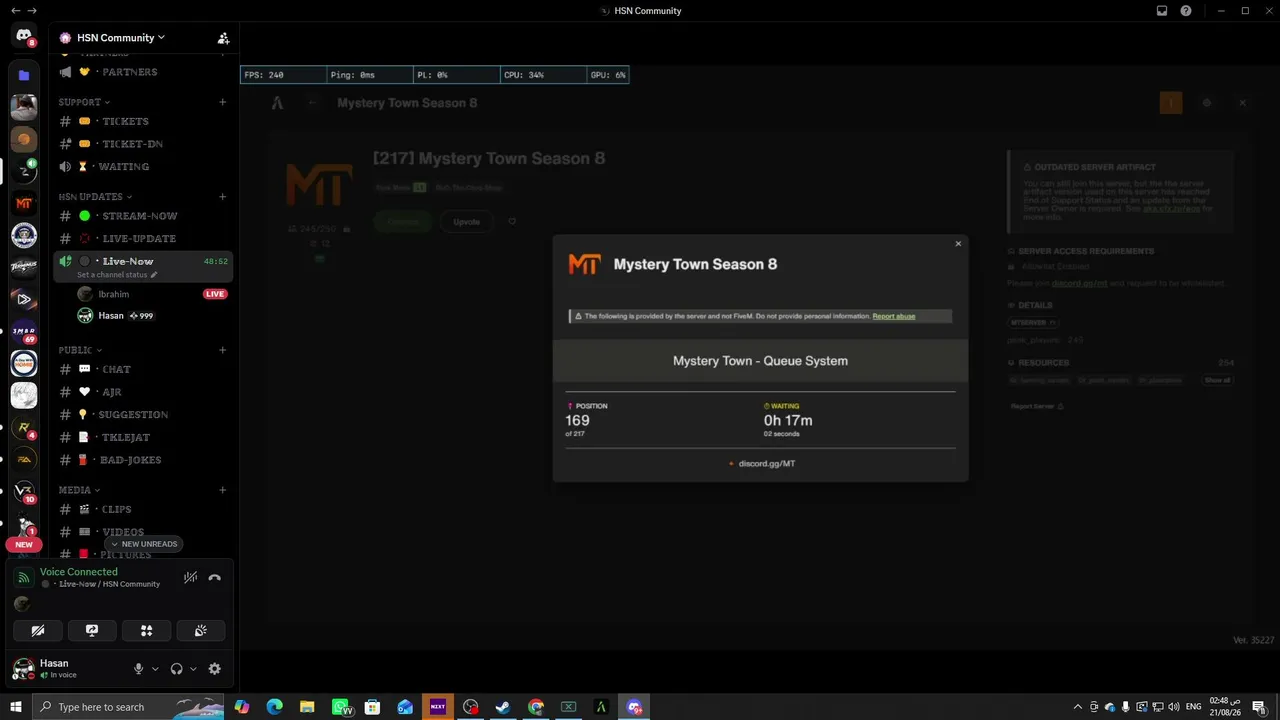Click the NEW servers unread badge
This screenshot has width=1280, height=720.
[24, 545]
